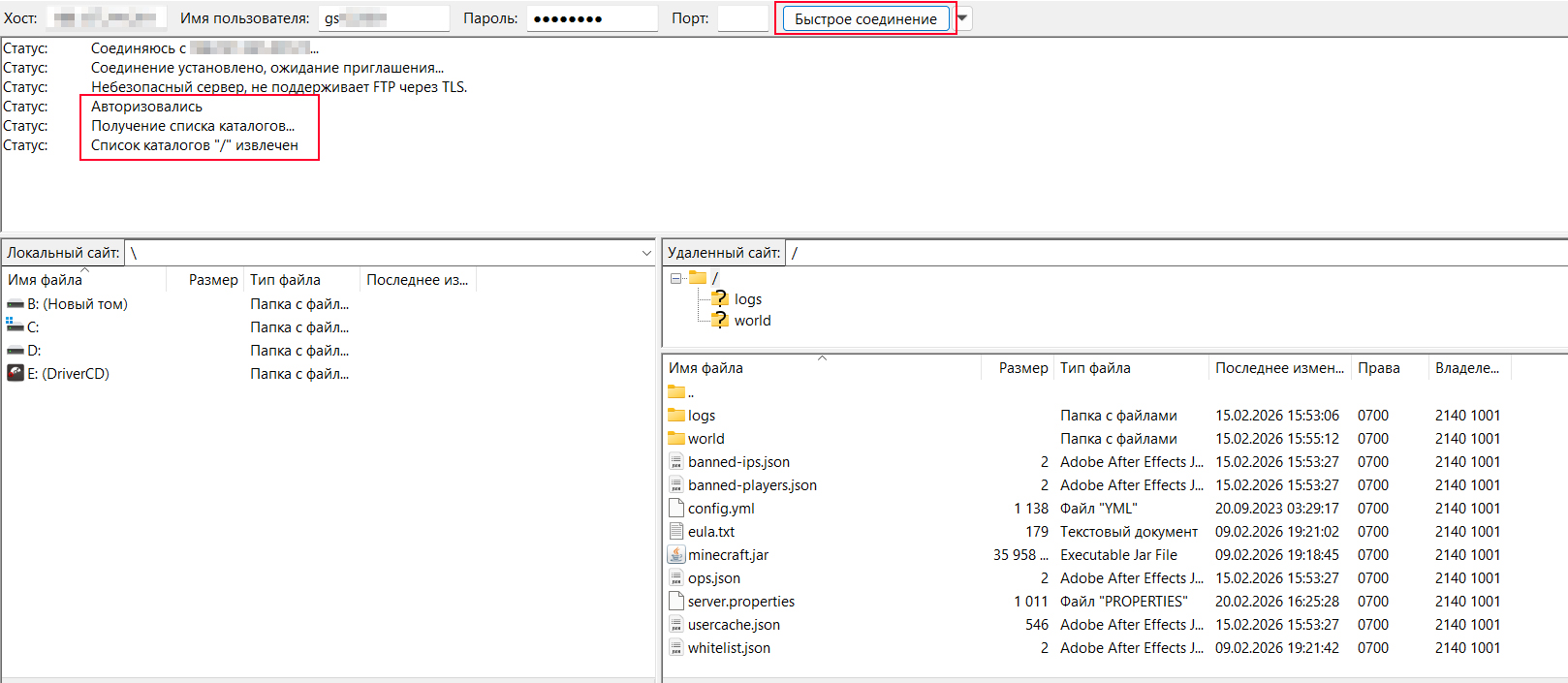This screenshot has width=1568, height=683.
Task: Select server.properties in remote file list
Action: [x=740, y=602]
